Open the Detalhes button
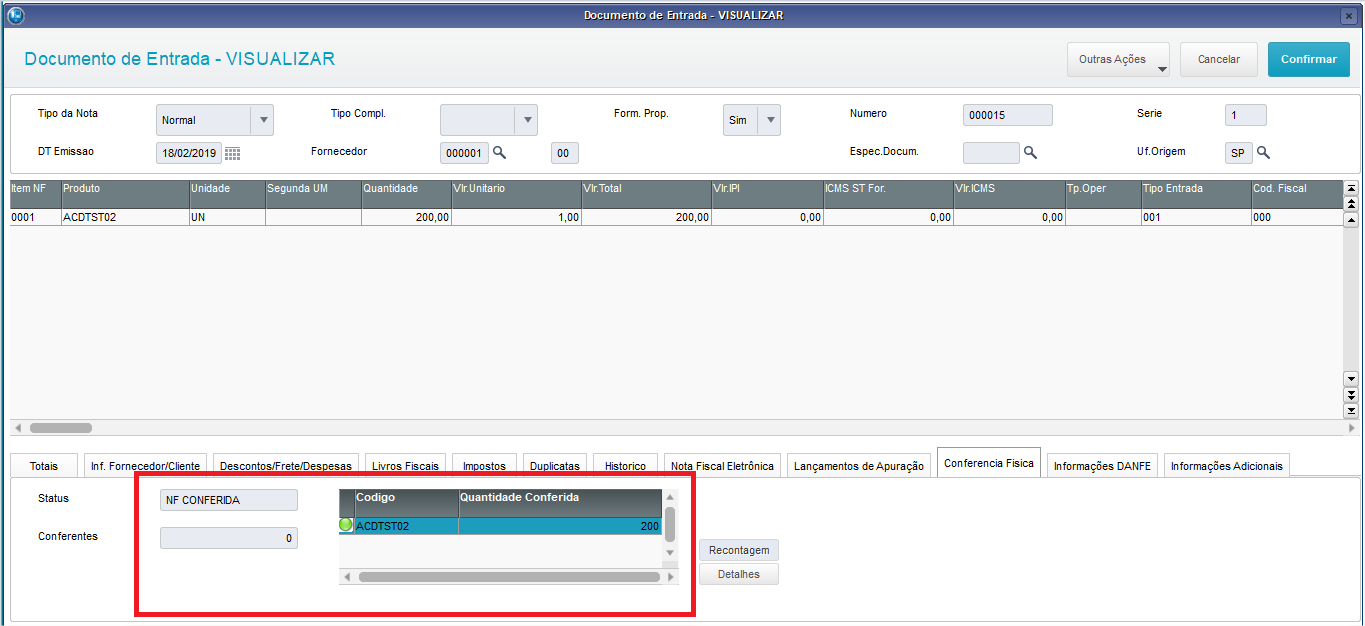This screenshot has height=626, width=1365. tap(739, 574)
